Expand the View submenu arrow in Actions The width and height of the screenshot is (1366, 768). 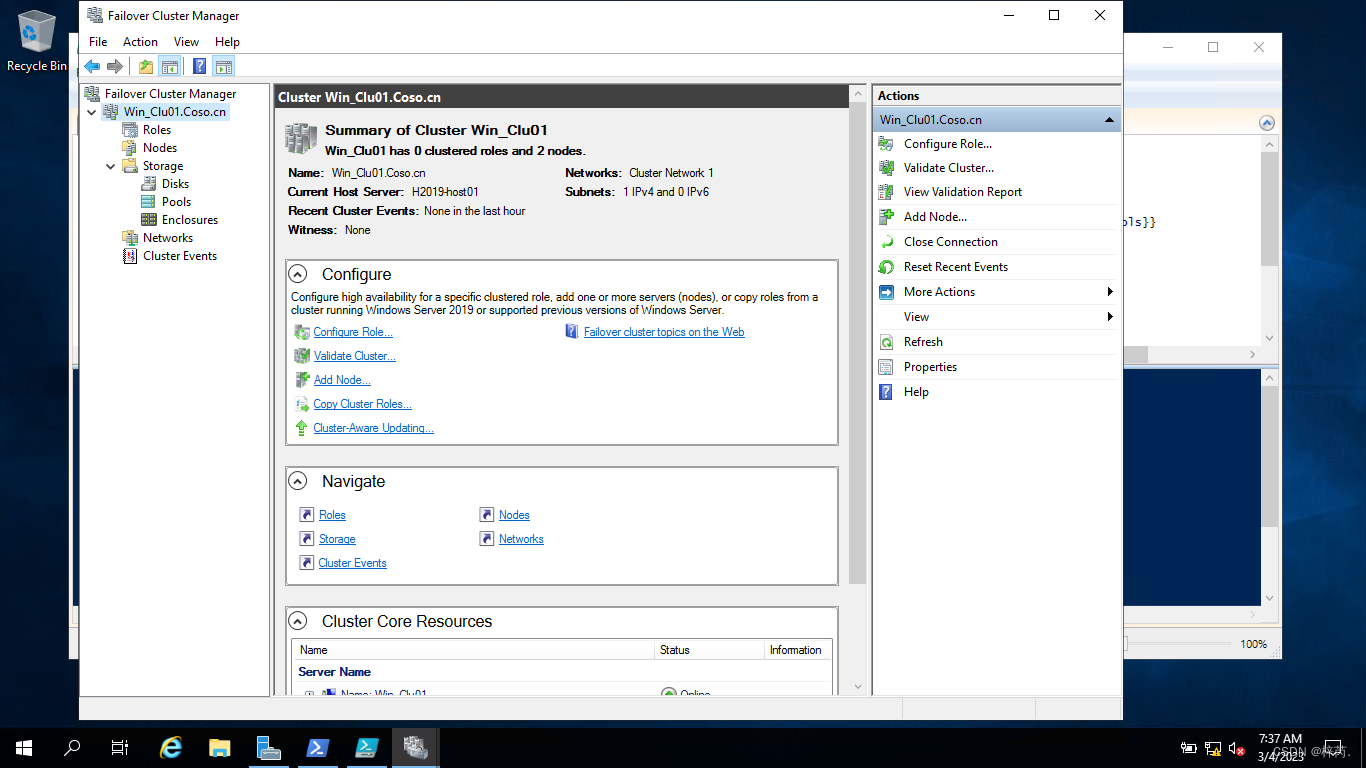[1110, 317]
